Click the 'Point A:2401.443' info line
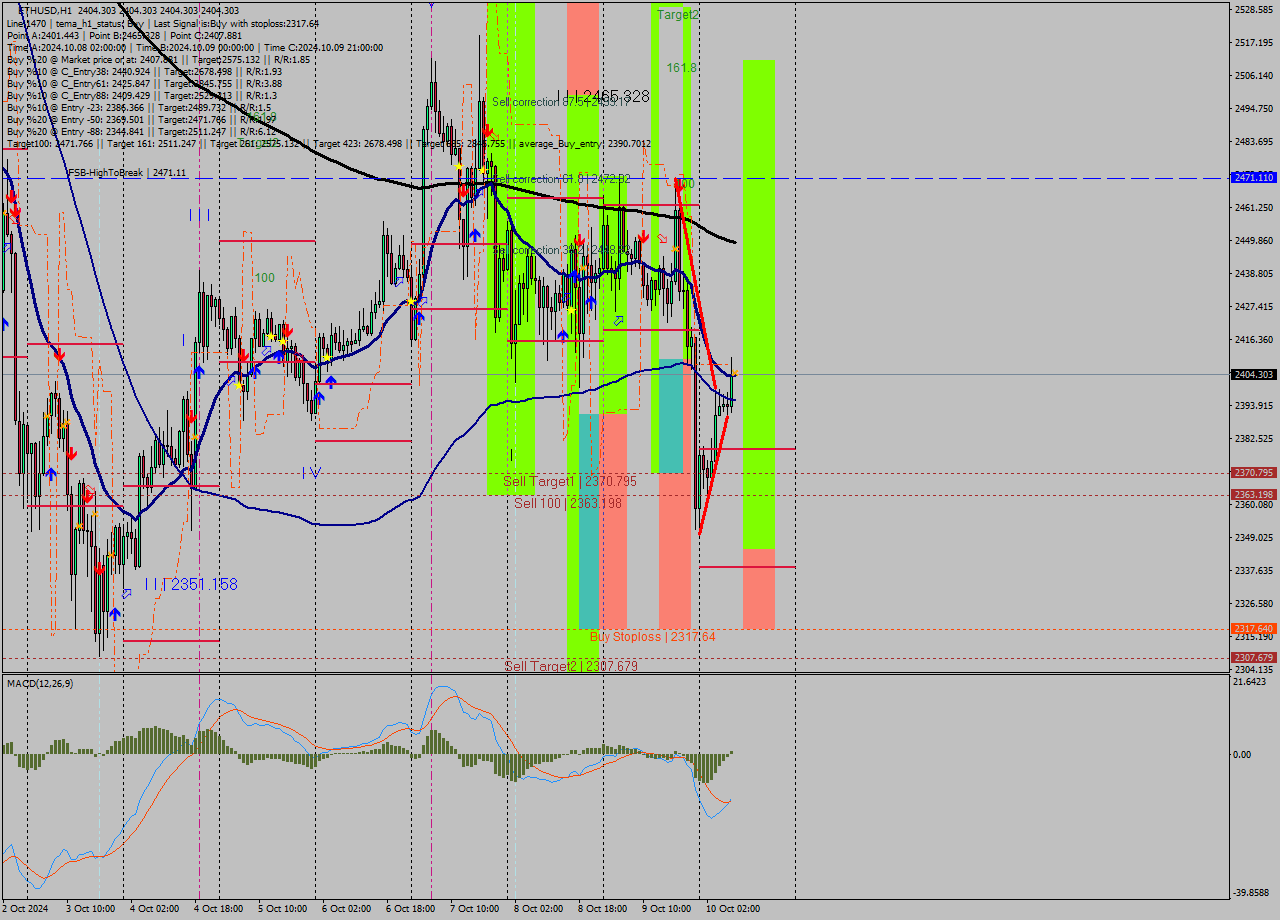 (x=124, y=35)
